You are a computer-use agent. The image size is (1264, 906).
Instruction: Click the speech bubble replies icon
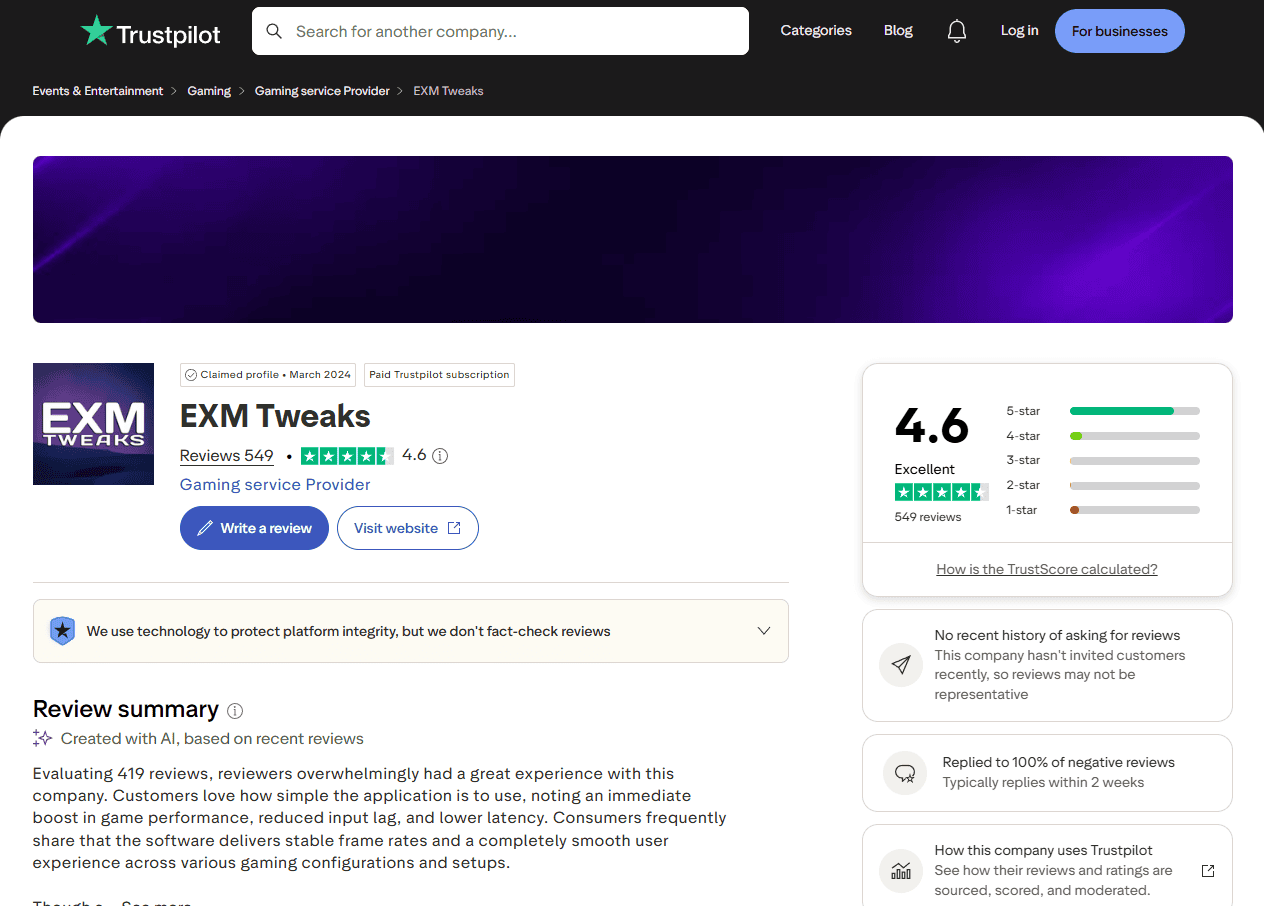(x=905, y=773)
